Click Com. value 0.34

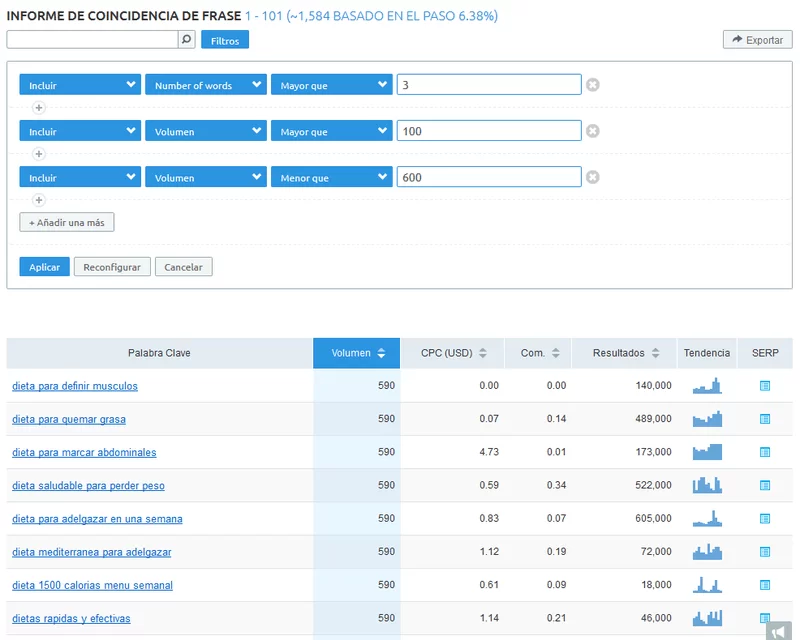(556, 485)
